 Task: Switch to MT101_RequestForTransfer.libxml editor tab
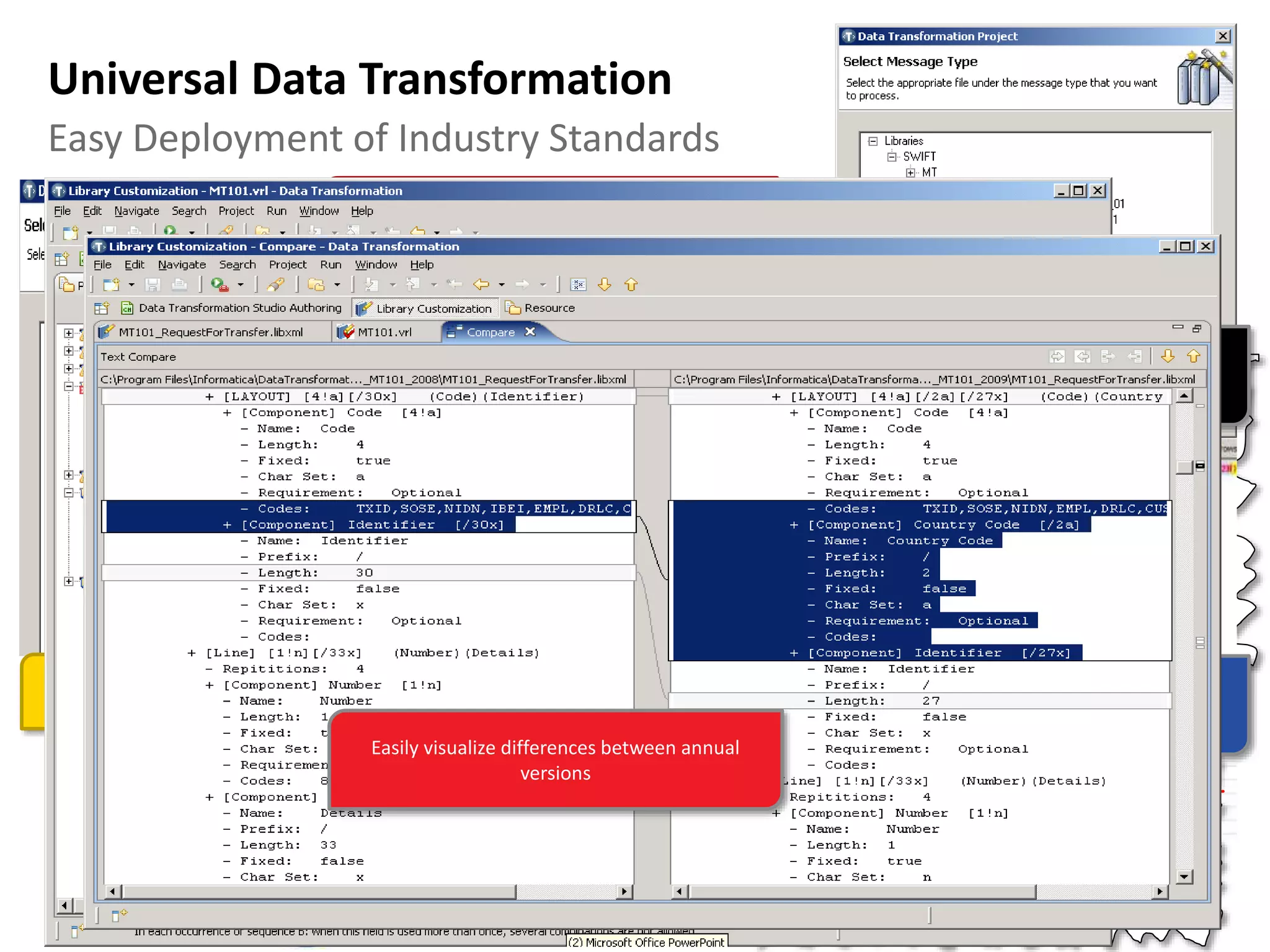[211, 332]
